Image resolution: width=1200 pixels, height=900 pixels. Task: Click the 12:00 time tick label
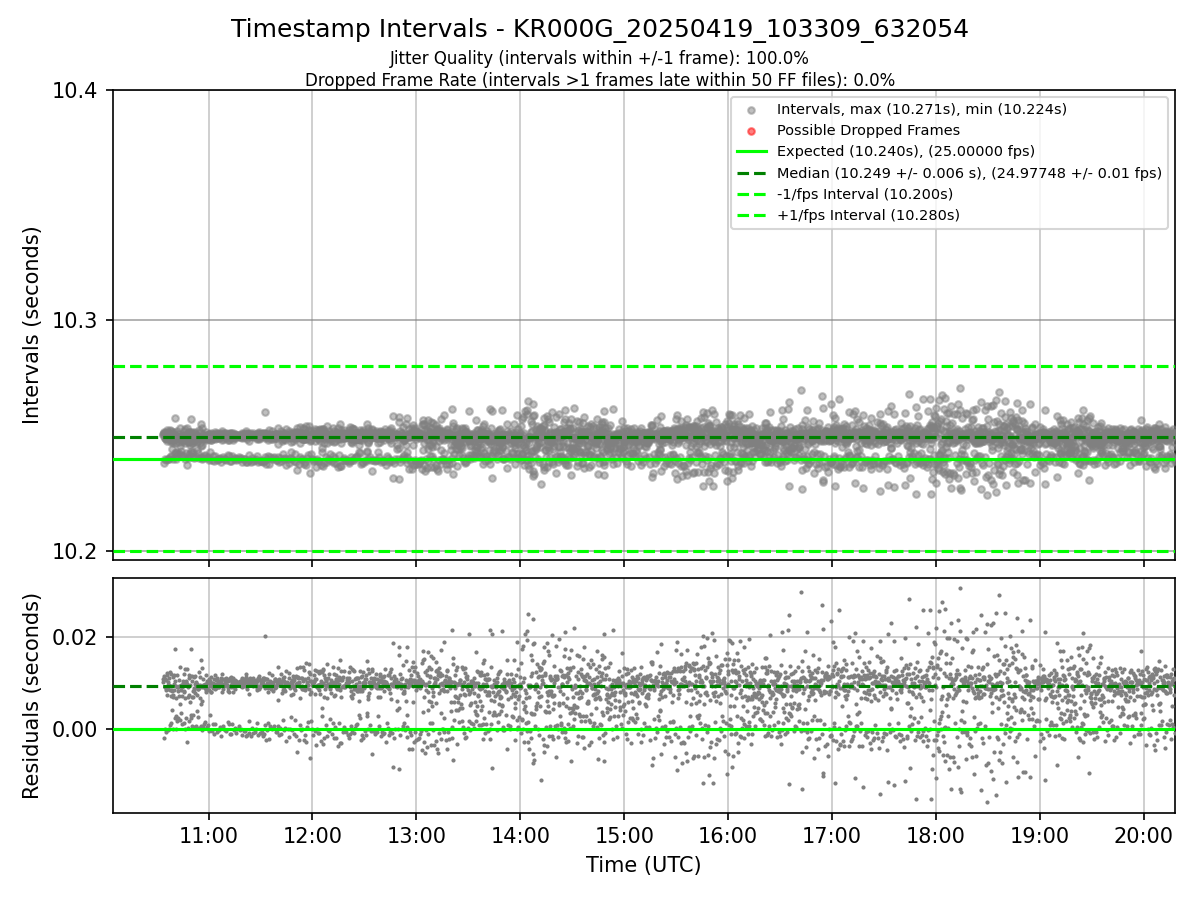[x=312, y=834]
